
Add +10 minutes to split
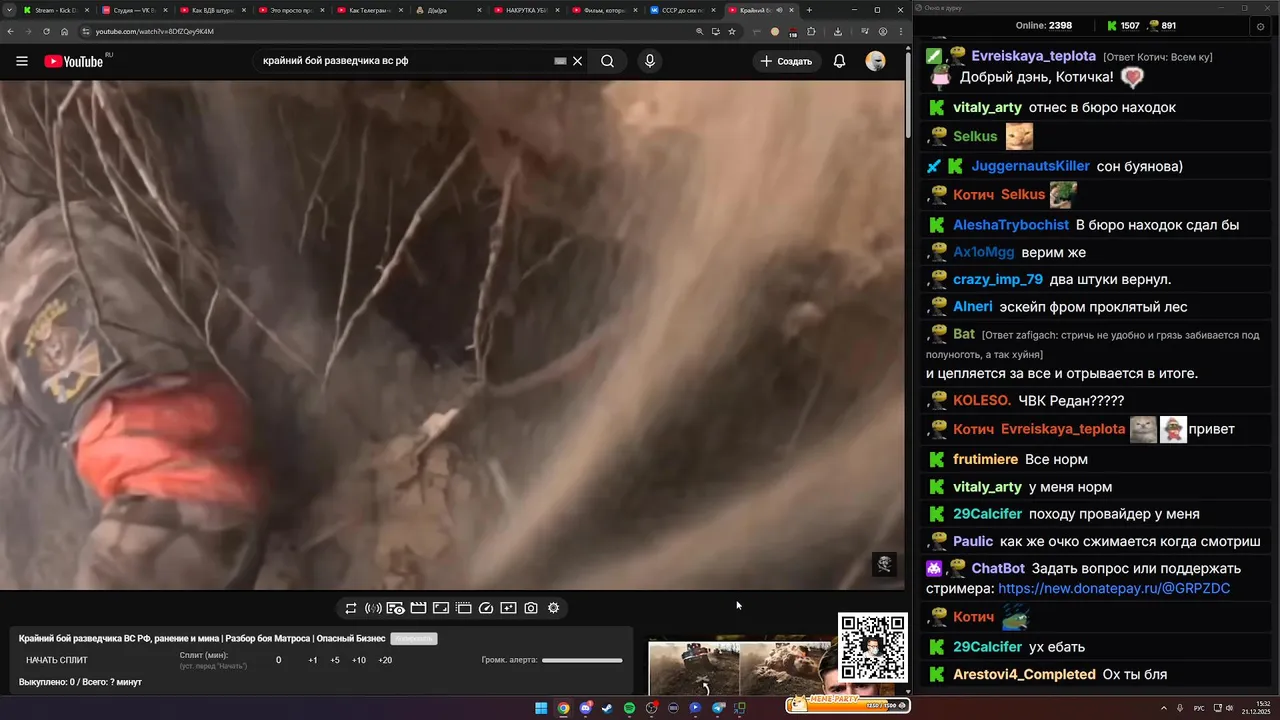(359, 660)
